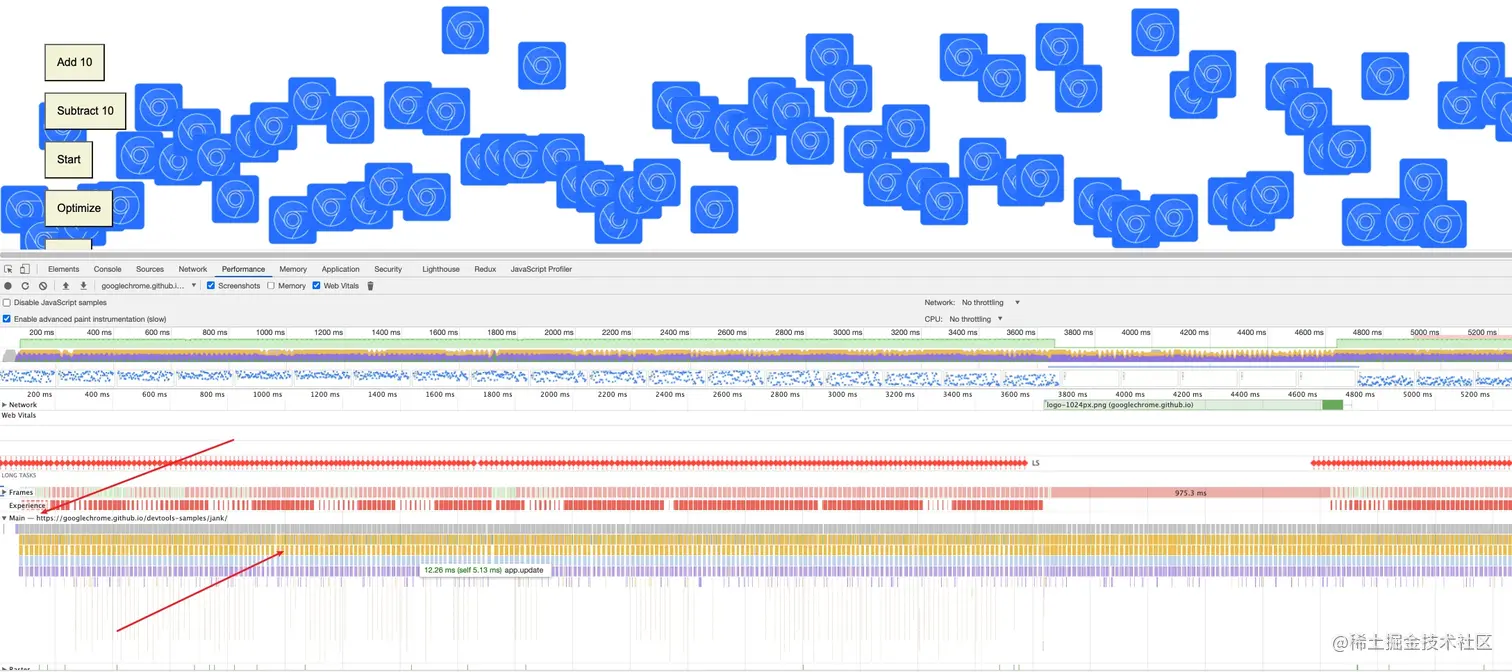The height and width of the screenshot is (672, 1512).
Task: Toggle the Memory checkbox
Action: (x=271, y=286)
